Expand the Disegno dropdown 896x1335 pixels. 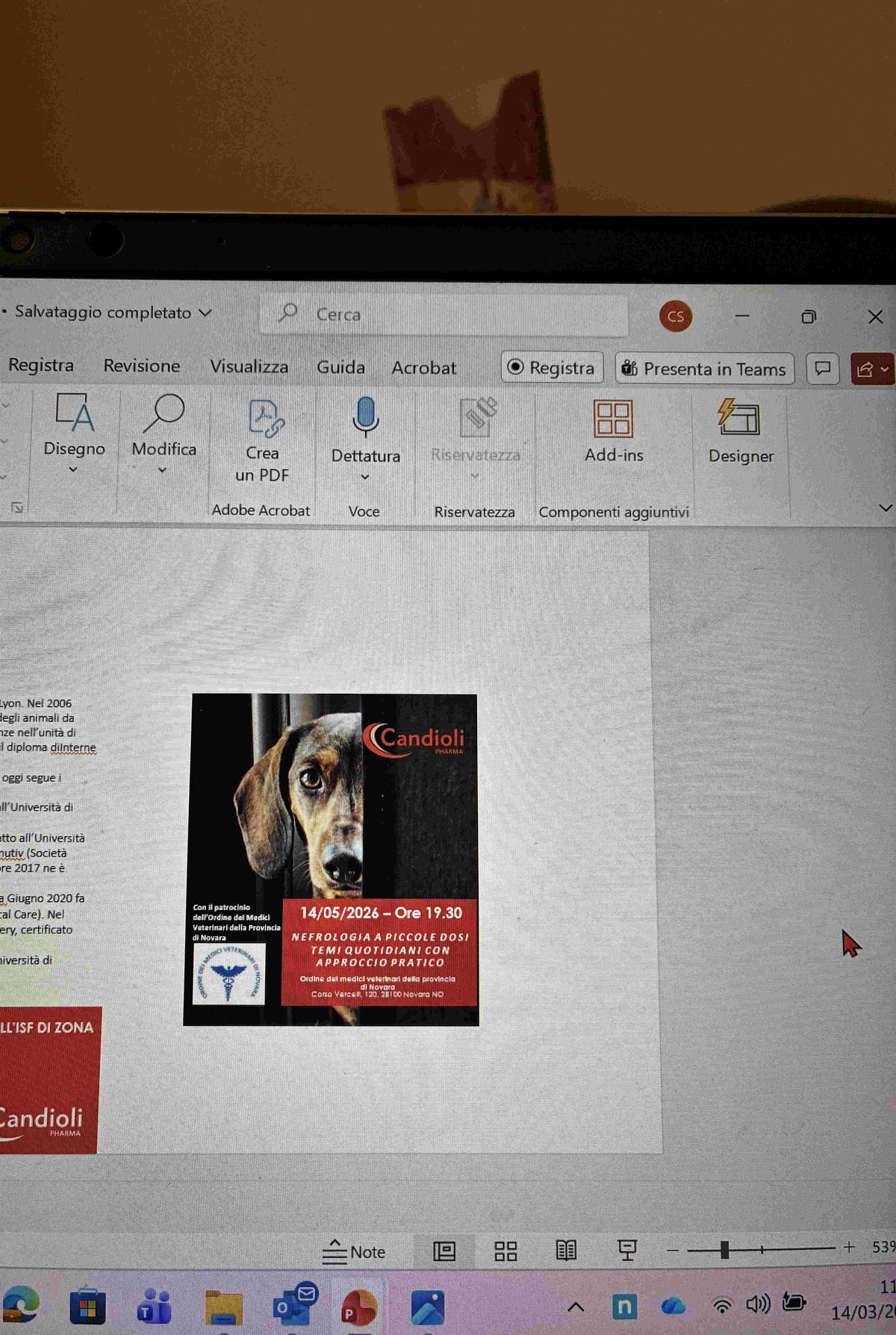click(74, 470)
